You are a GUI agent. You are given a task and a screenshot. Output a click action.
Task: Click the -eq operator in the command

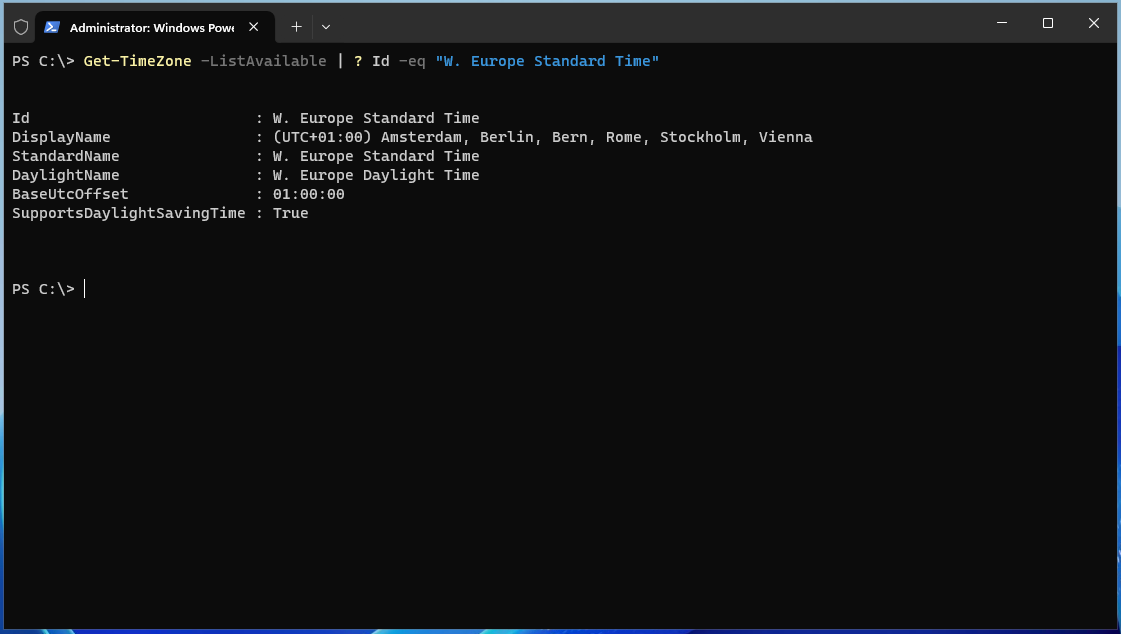tap(412, 61)
